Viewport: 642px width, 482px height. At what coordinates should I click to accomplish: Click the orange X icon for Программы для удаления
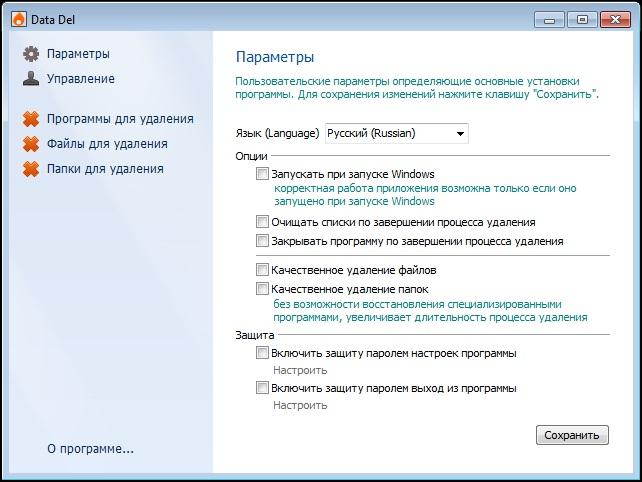[x=31, y=119]
